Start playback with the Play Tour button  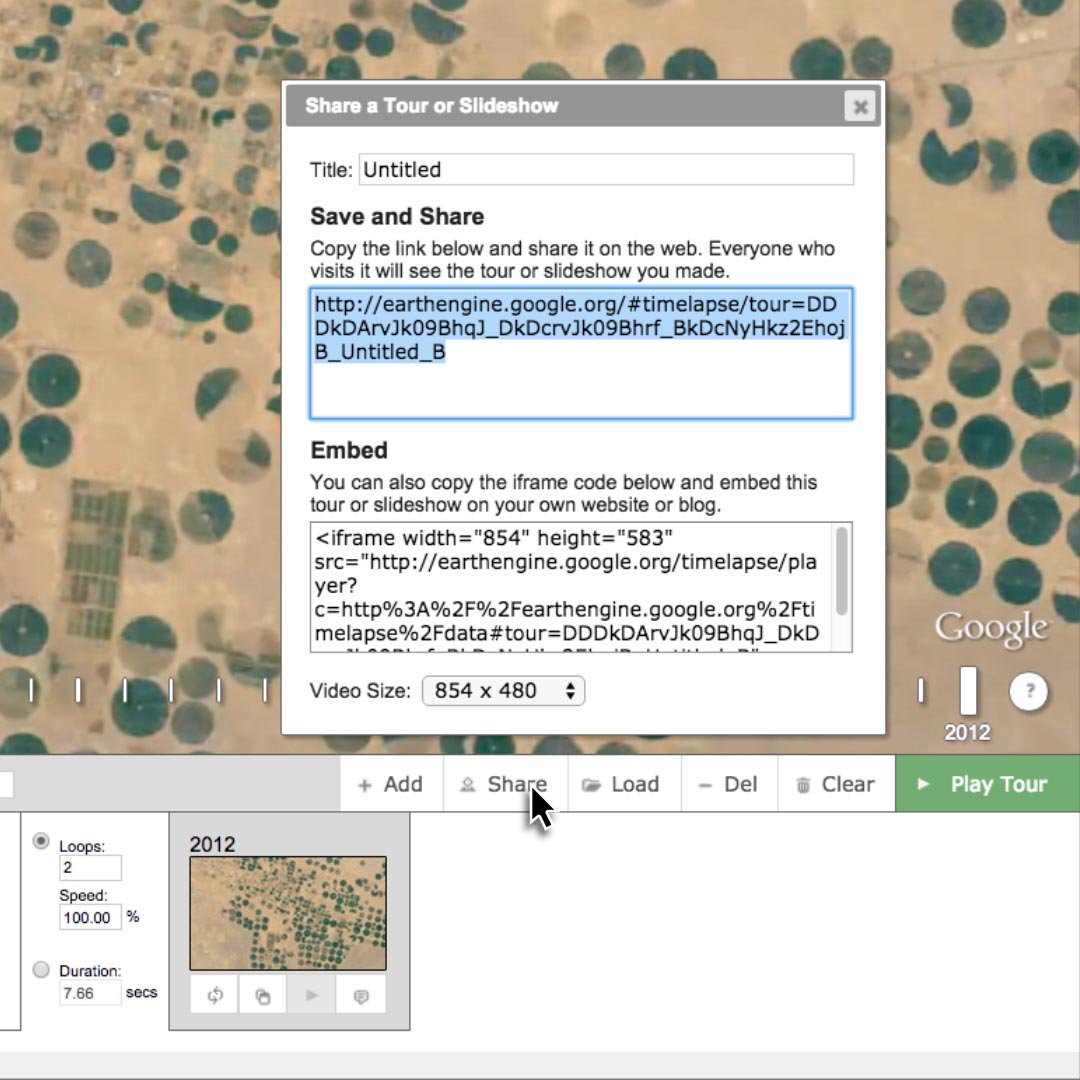coord(988,784)
